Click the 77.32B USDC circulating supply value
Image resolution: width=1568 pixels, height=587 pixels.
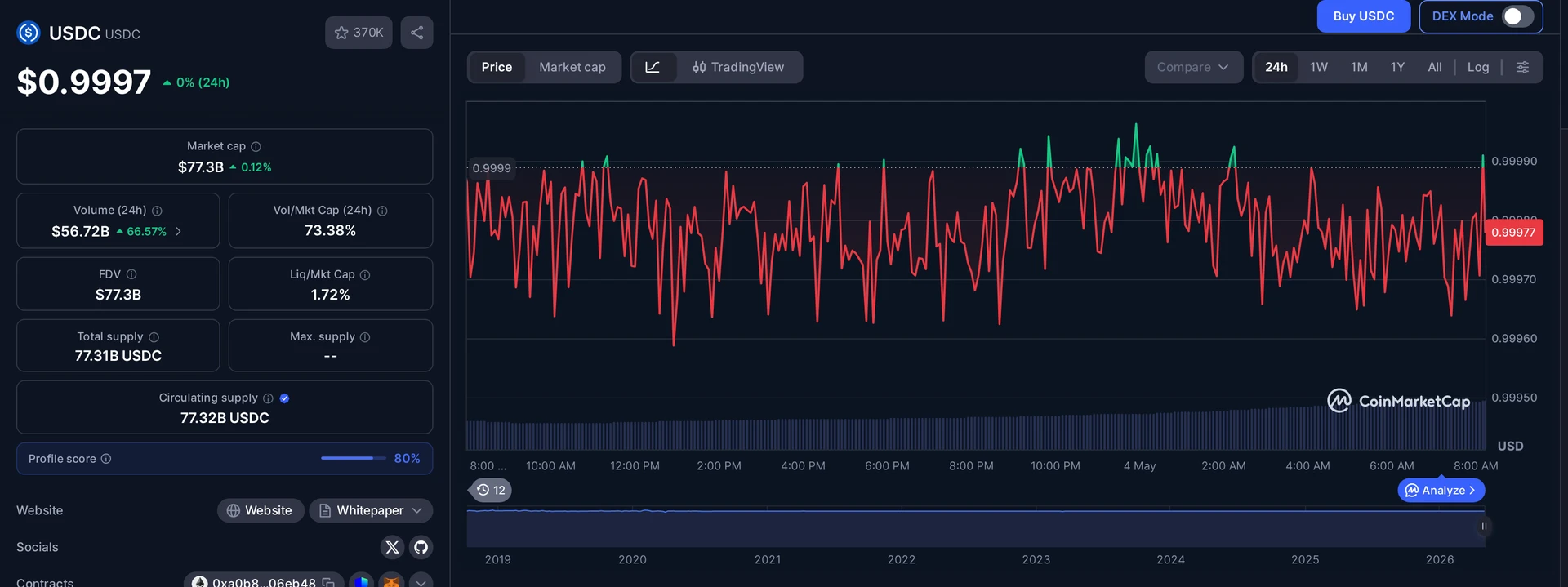[225, 418]
